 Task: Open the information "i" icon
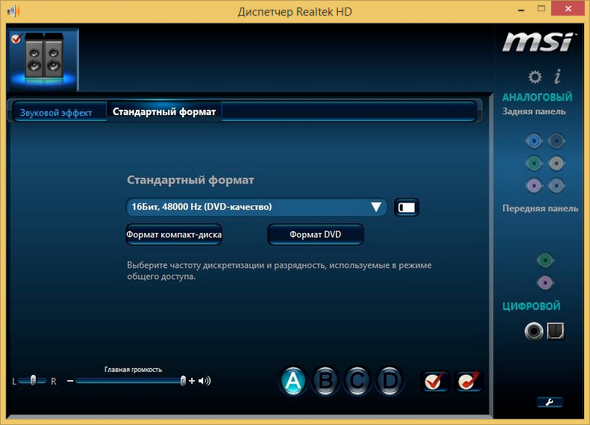coord(558,76)
